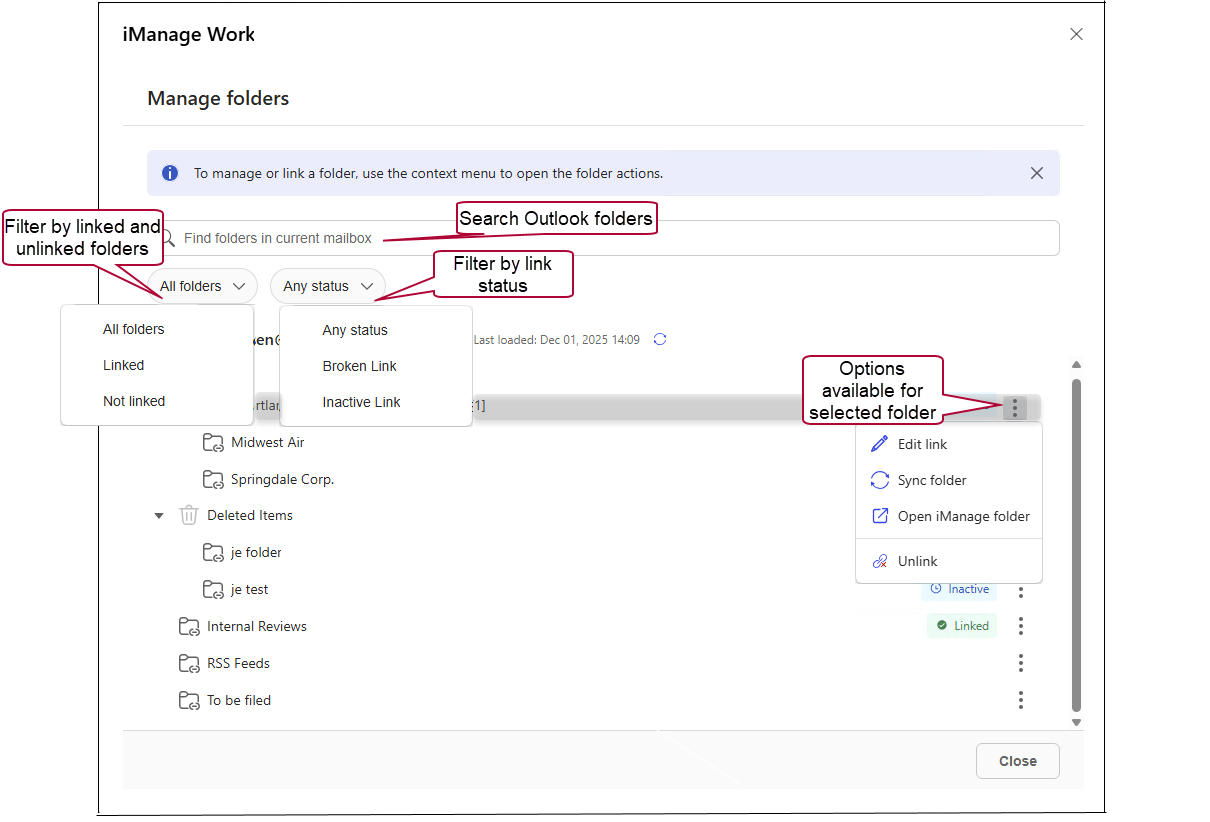Click the Midwest Air folder icon
The height and width of the screenshot is (822, 1210).
coord(213,442)
